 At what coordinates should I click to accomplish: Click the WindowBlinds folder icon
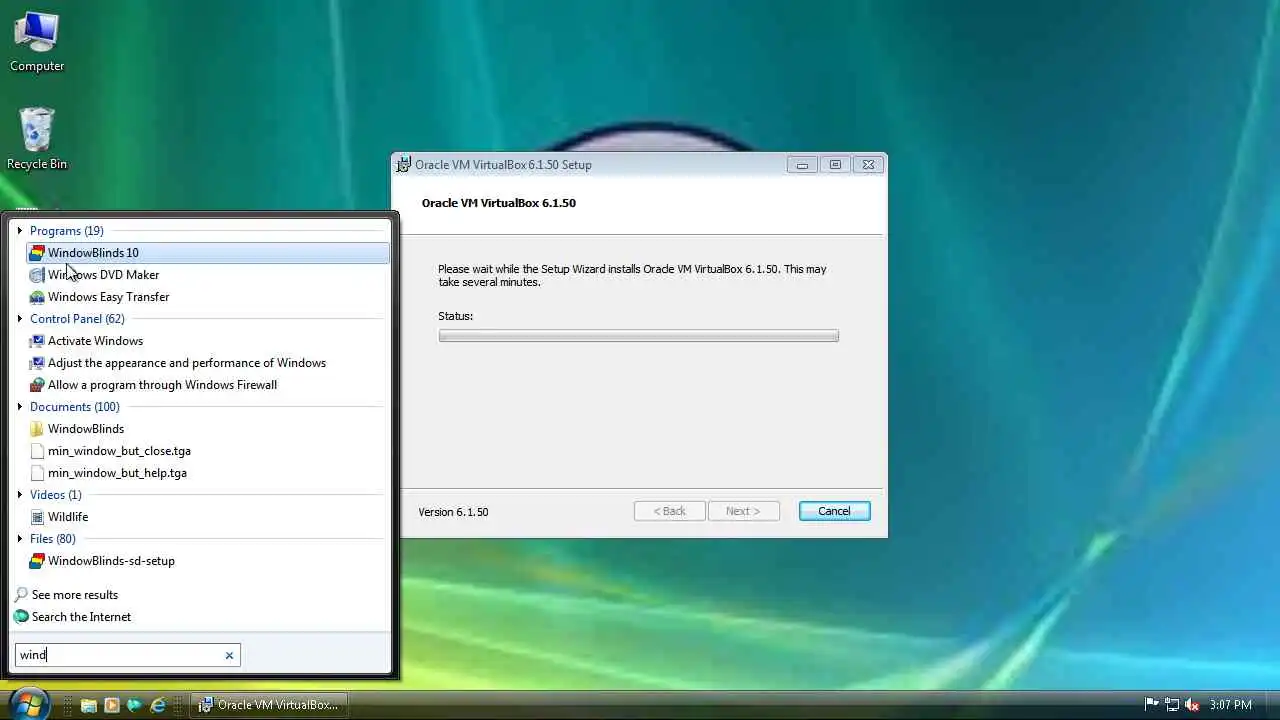(x=37, y=429)
